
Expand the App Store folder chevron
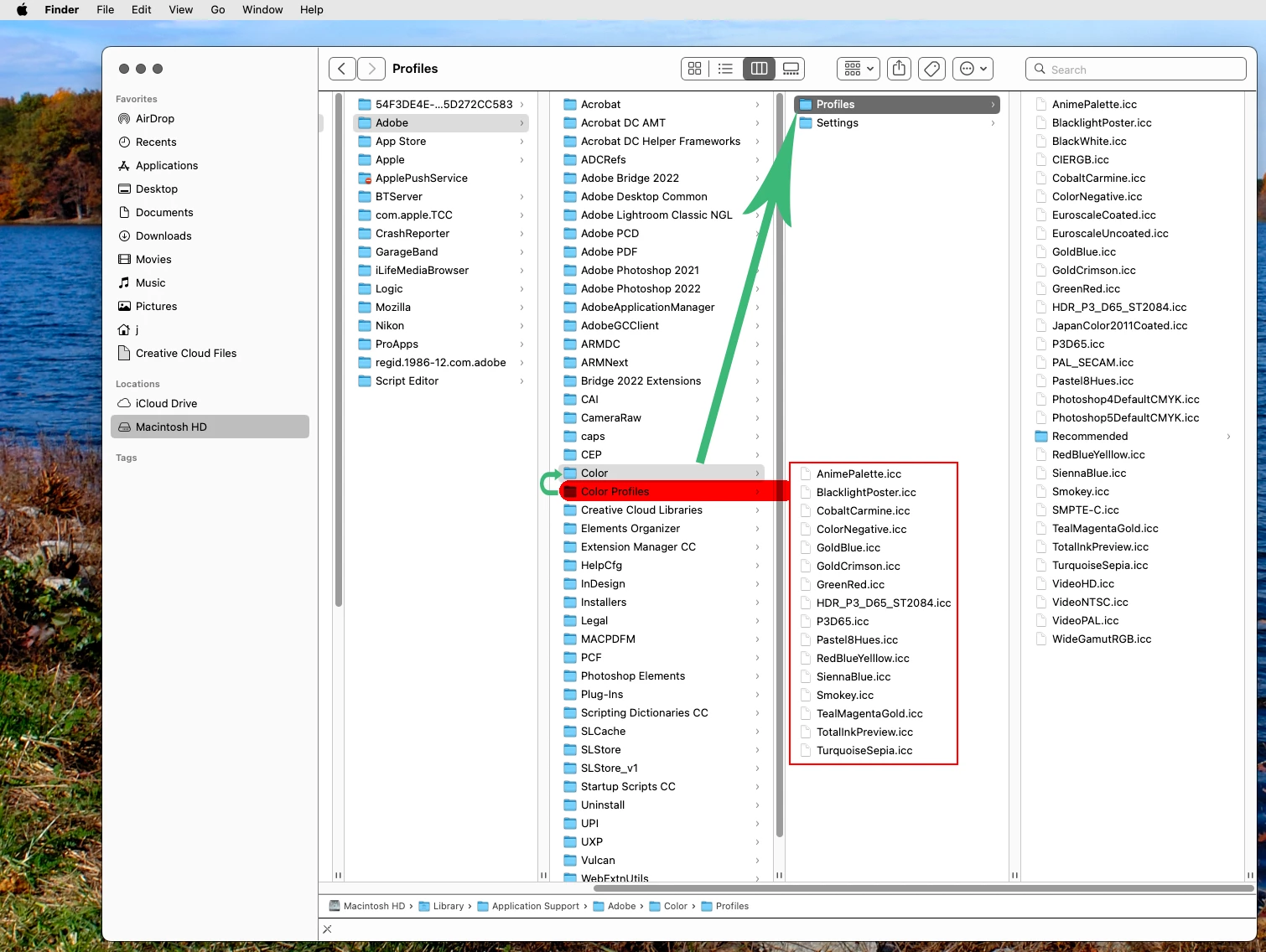point(521,142)
